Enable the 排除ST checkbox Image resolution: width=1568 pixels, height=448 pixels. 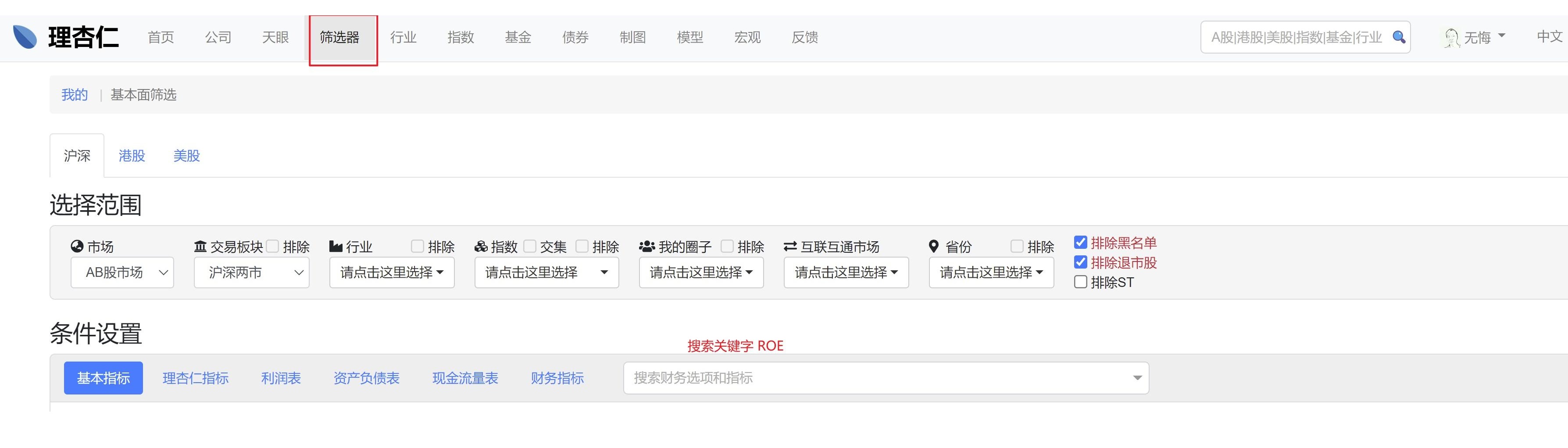click(1080, 282)
